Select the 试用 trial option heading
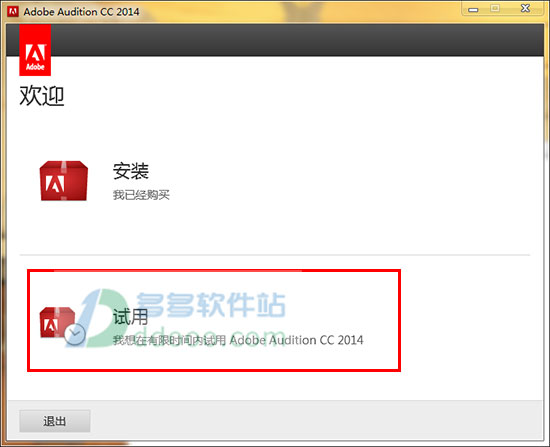Screen dimensions: 550x447 pos(130,317)
